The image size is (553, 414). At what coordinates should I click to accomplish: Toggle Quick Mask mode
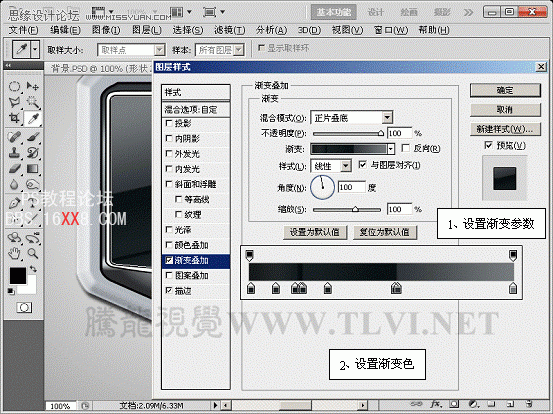coord(24,308)
